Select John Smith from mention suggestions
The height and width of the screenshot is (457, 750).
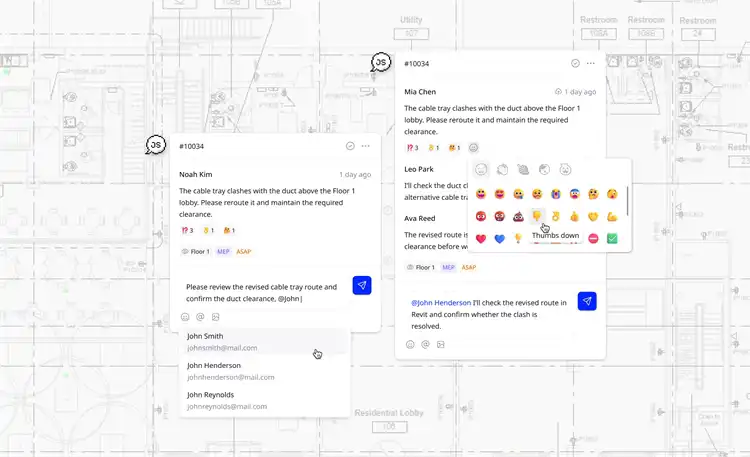point(264,342)
